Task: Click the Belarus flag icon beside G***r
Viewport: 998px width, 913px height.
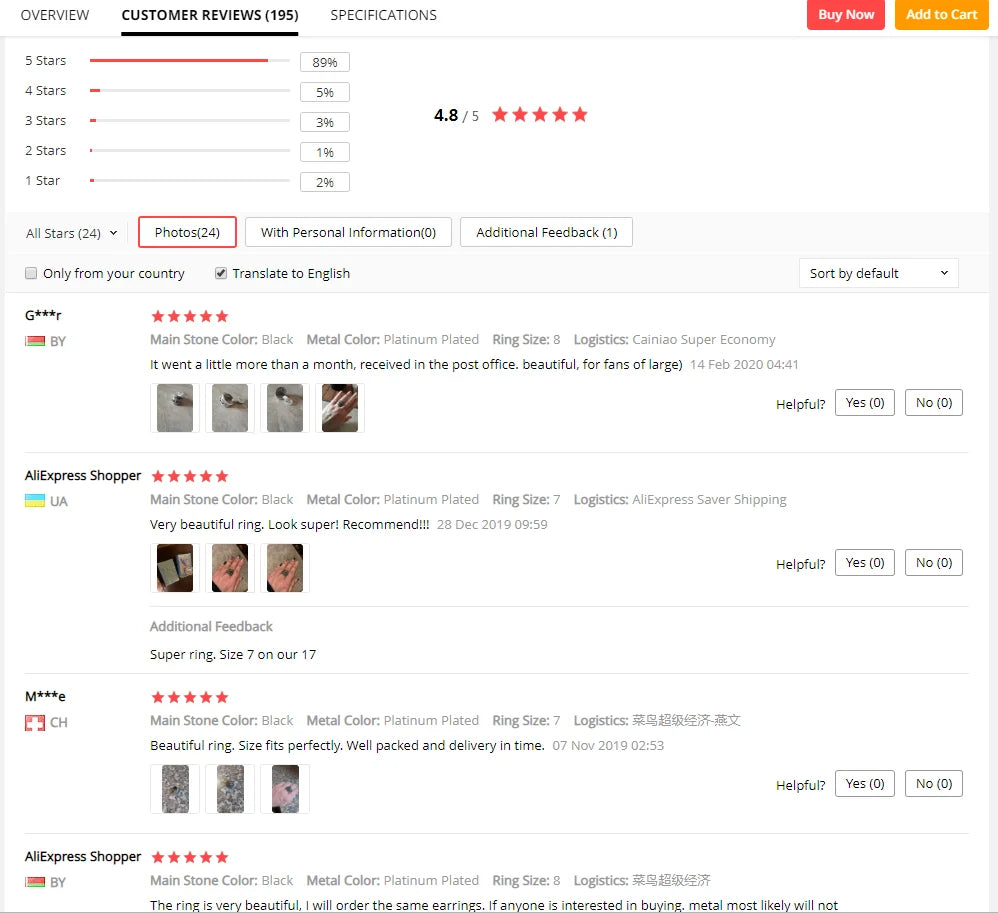Action: coord(35,341)
